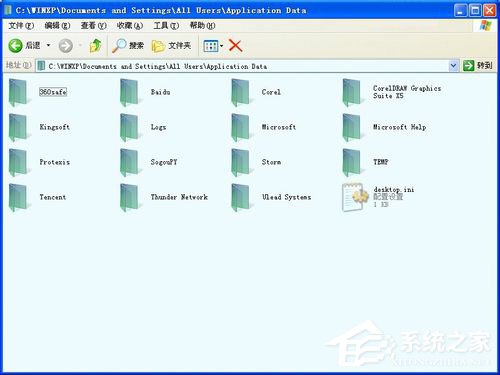This screenshot has height=375, width=500.
Task: Open the 帮助(H) menu
Action: tap(202, 26)
